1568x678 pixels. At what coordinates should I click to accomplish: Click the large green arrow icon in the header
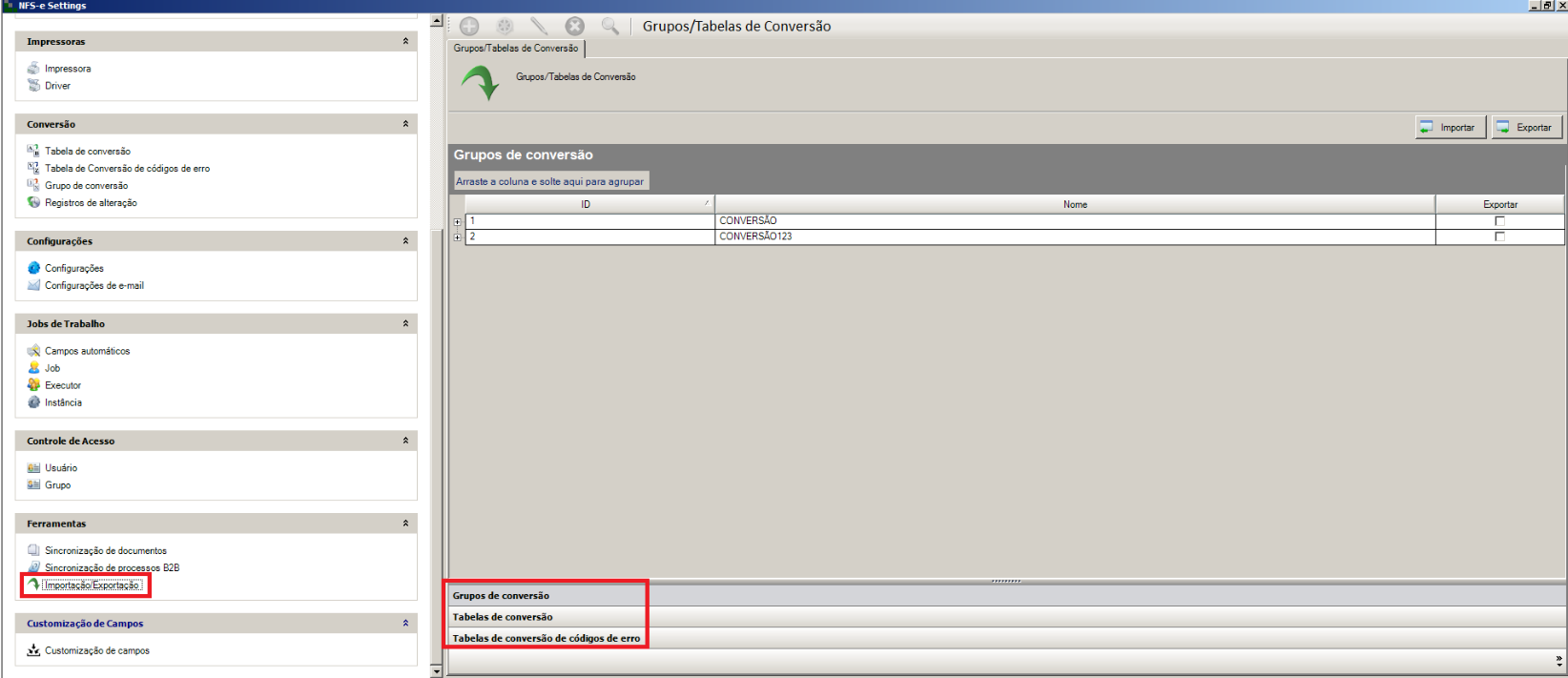(481, 83)
